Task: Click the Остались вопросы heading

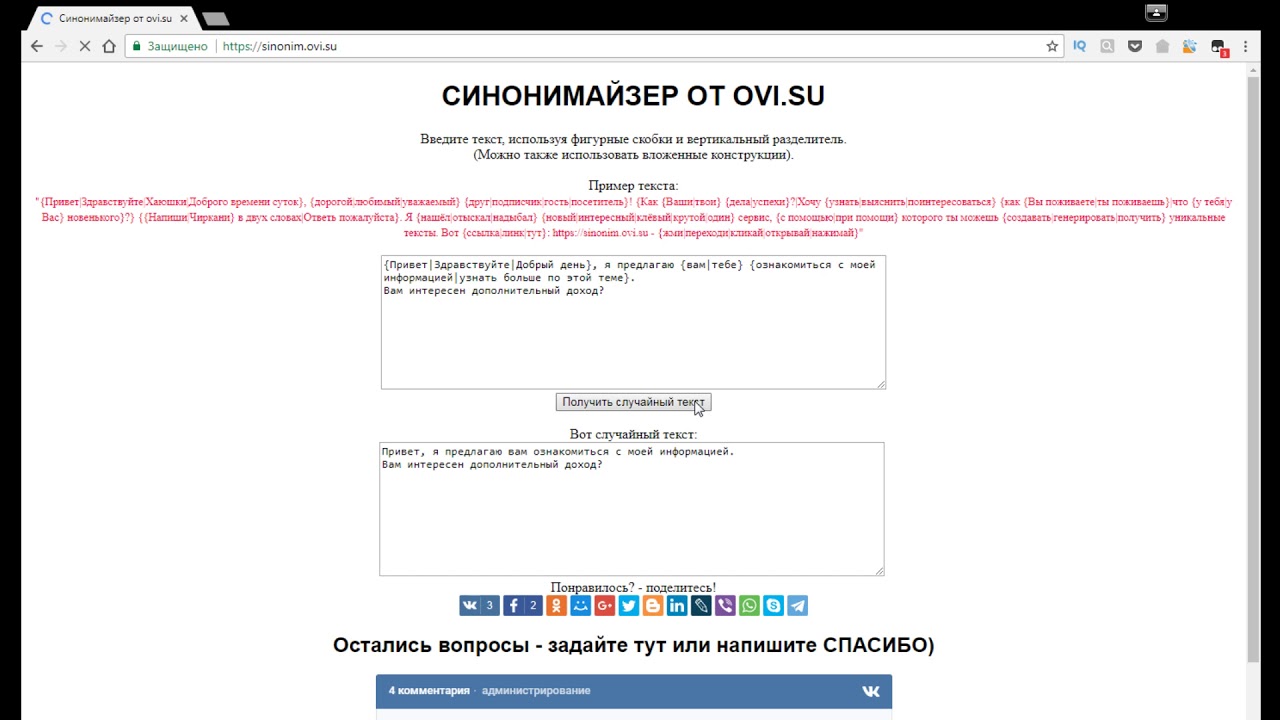Action: (633, 645)
